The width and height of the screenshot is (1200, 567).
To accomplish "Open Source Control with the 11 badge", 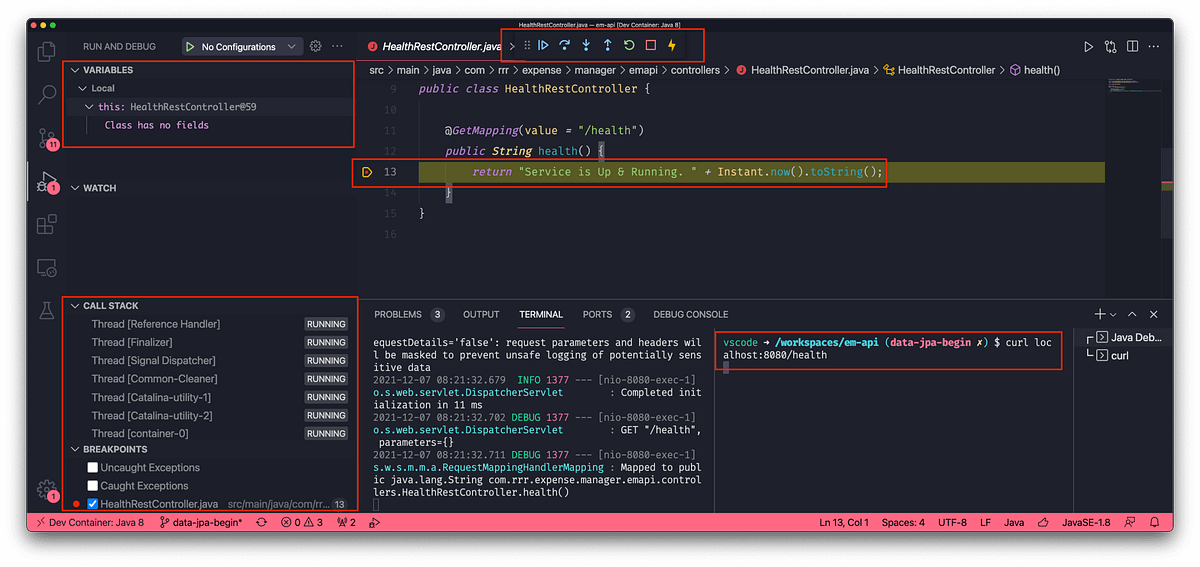I will coord(47,138).
